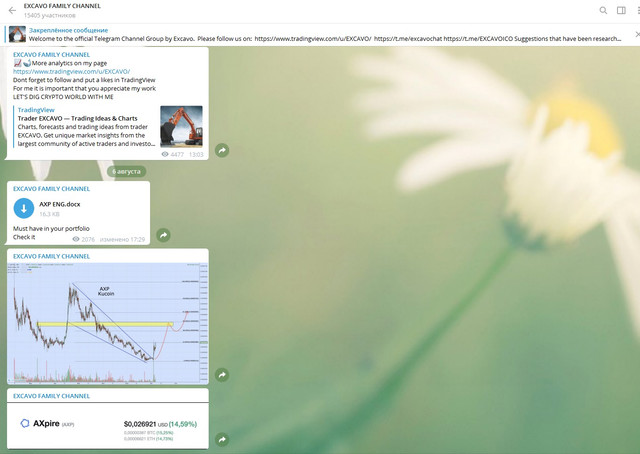Viewport: 640px width, 454px height.
Task: Forward the AXpire price message
Action: [x=222, y=440]
